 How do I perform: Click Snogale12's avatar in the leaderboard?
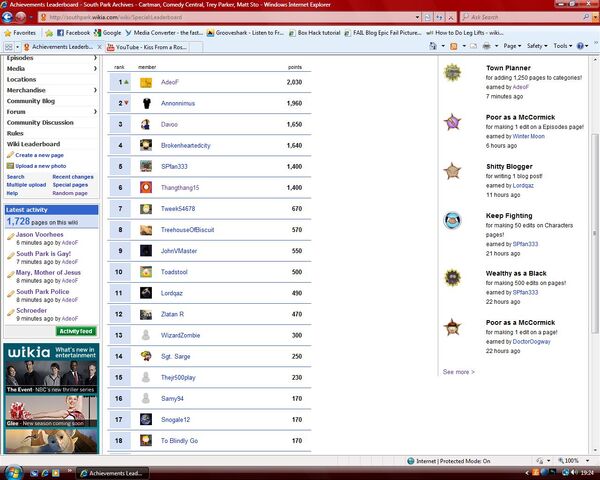146,420
